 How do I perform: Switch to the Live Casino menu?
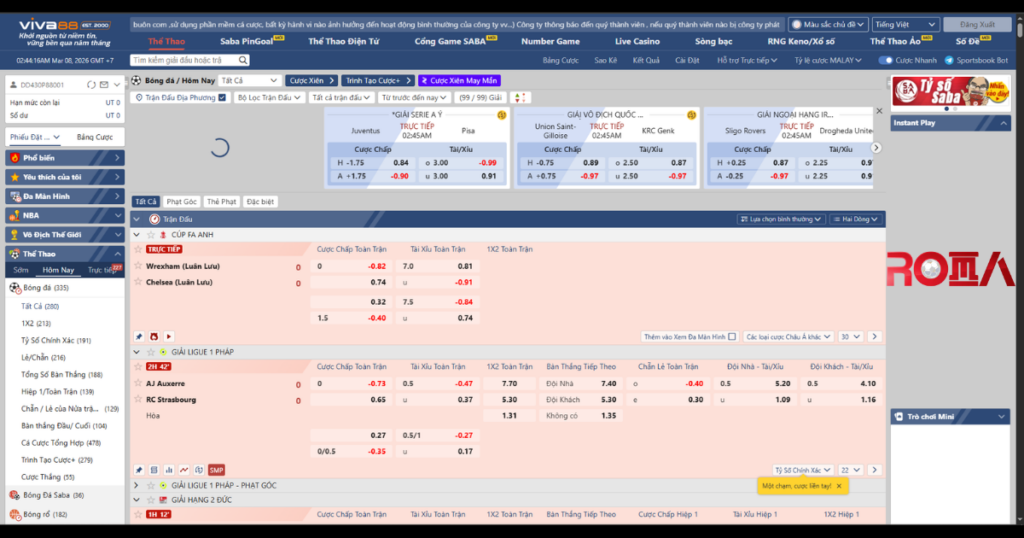[637, 41]
